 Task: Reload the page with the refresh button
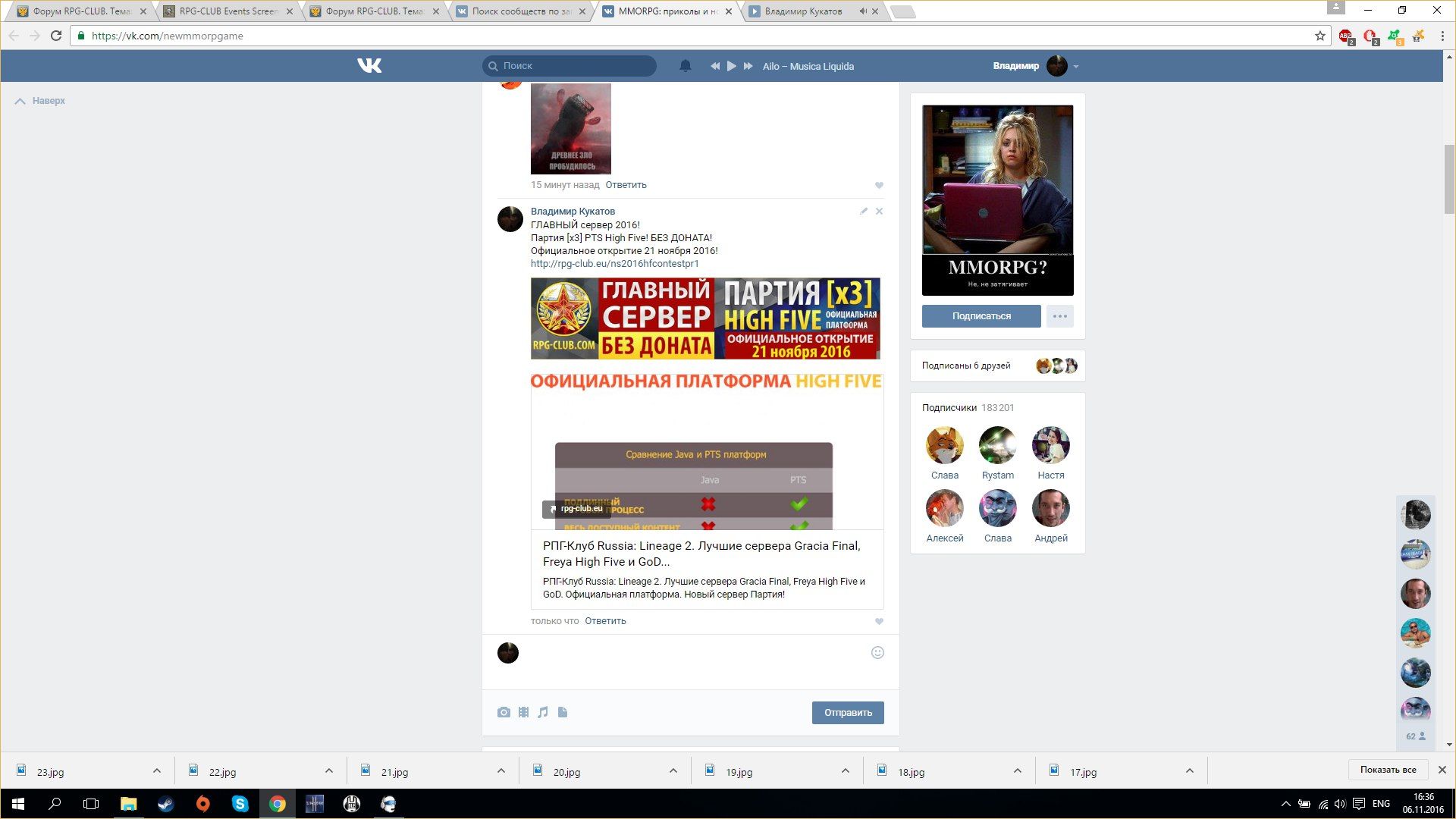pos(56,36)
